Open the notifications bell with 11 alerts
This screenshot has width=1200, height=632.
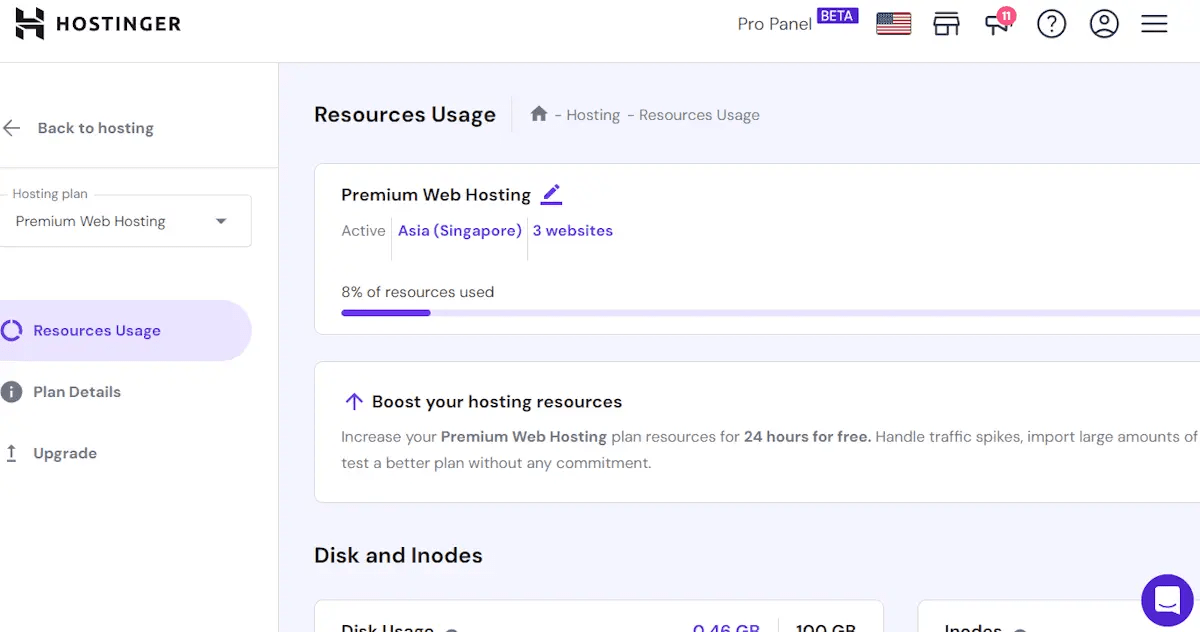(x=999, y=24)
